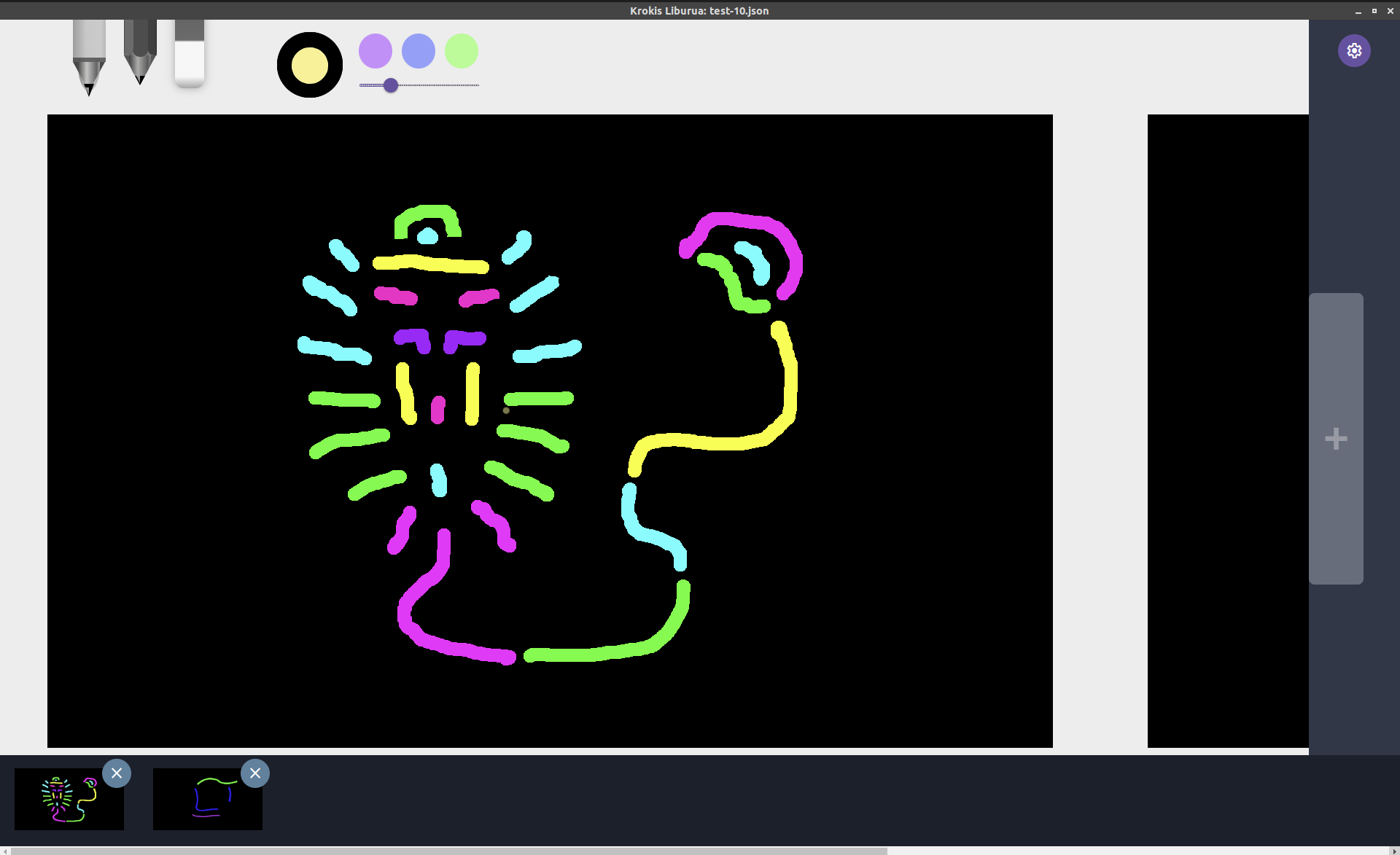
Task: Click the scrollbar right arrow
Action: pos(1395,851)
